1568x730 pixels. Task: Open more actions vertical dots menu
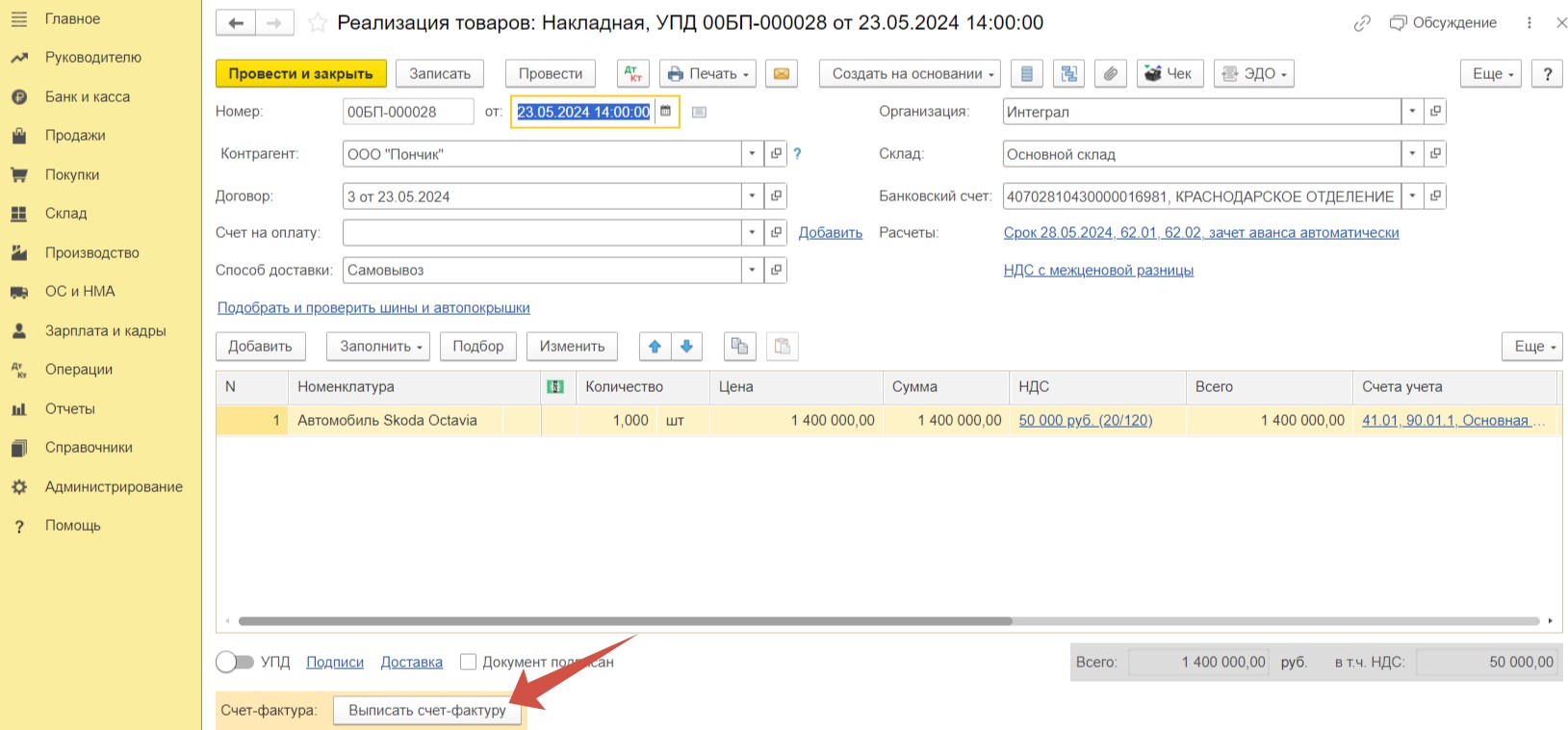coord(1529,23)
